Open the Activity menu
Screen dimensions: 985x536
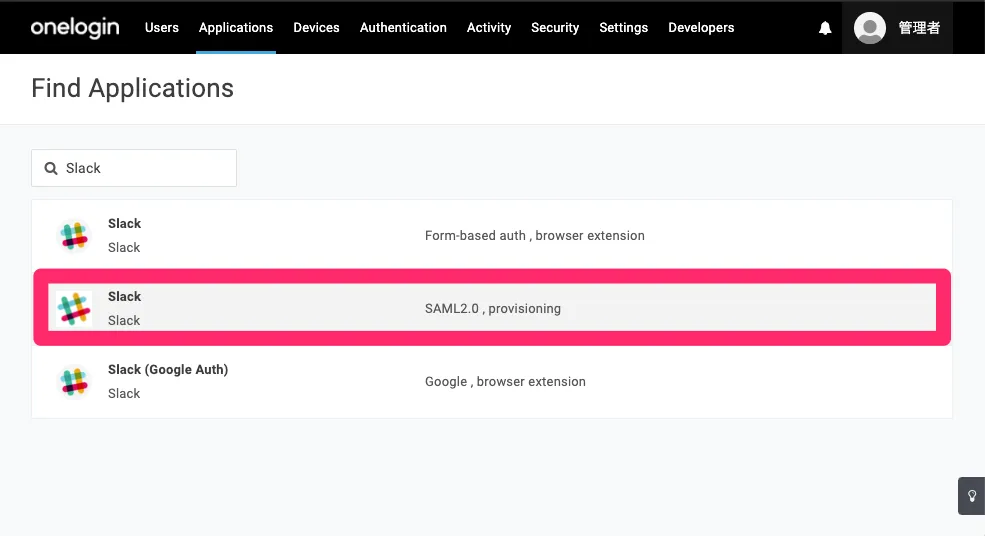(489, 27)
